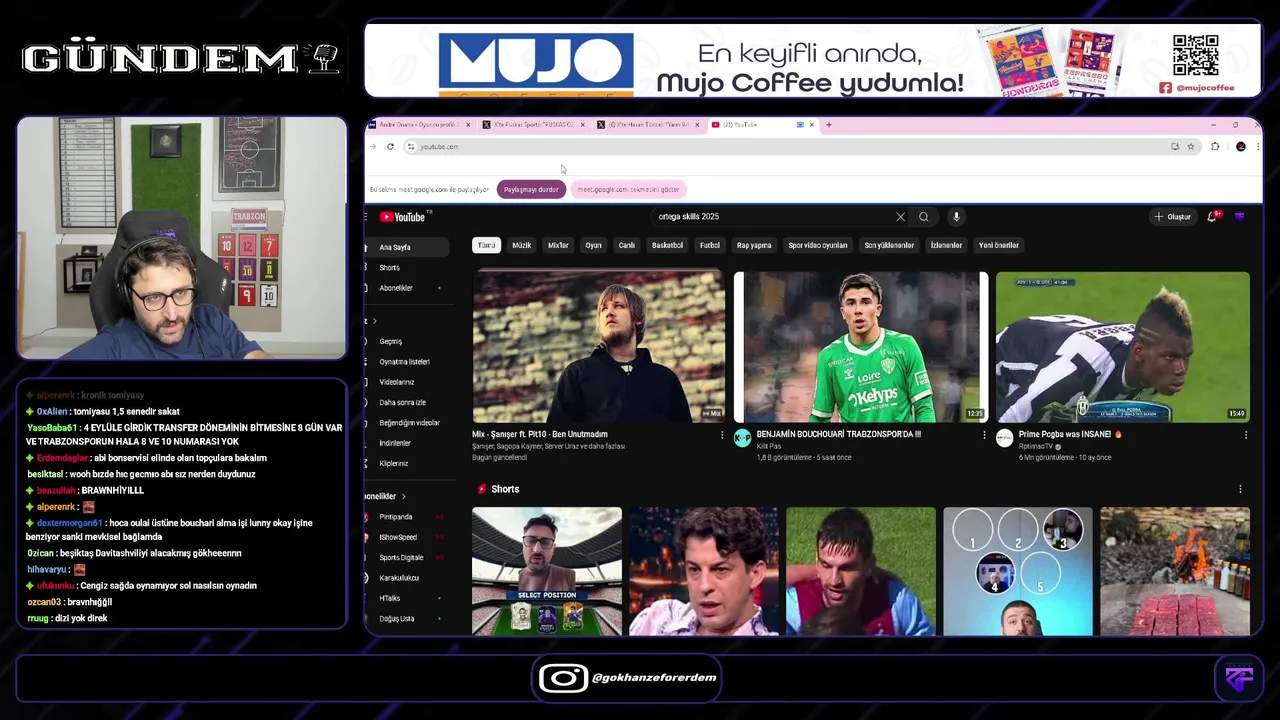The height and width of the screenshot is (720, 1280).
Task: Open RptimaoTV channel avatar
Action: (1004, 438)
